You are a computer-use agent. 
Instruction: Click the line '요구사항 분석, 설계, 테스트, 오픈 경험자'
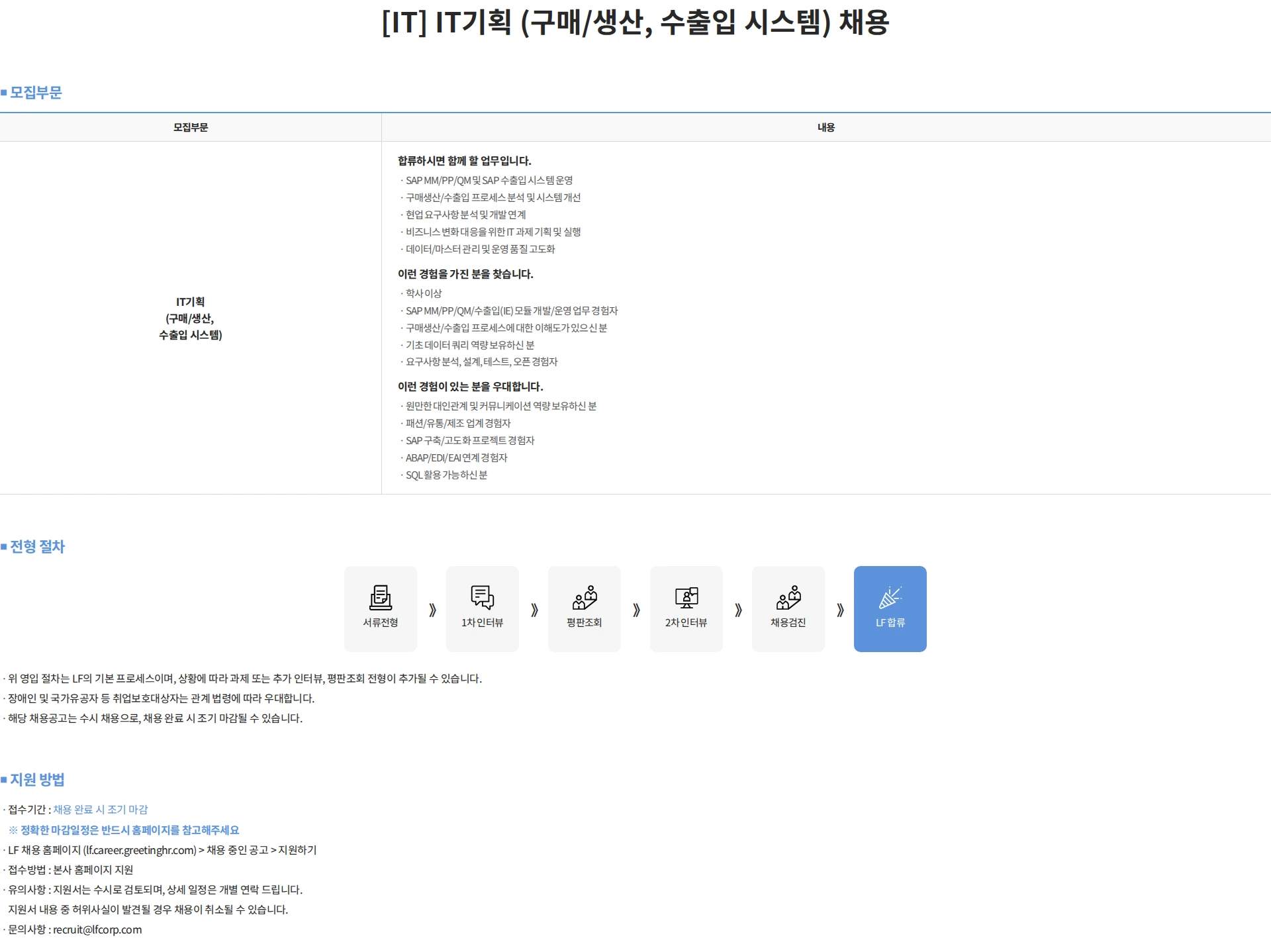click(x=482, y=361)
